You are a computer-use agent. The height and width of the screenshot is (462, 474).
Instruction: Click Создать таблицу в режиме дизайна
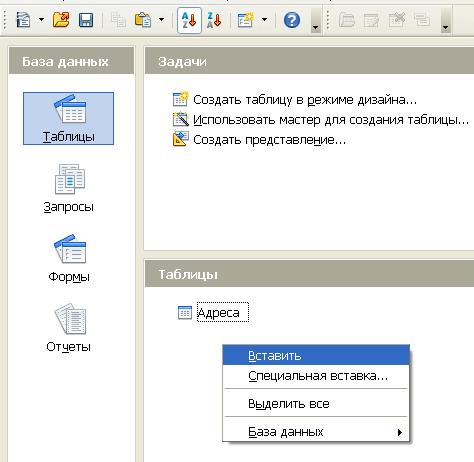pyautogui.click(x=305, y=100)
